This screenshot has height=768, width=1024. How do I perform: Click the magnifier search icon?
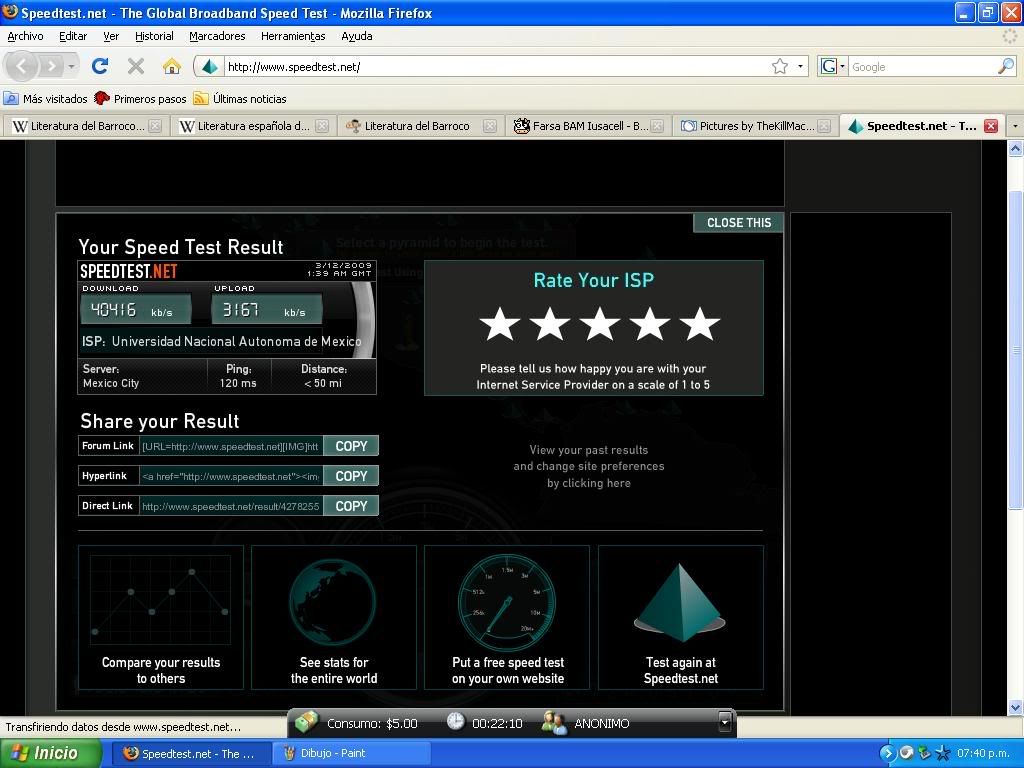tap(1006, 66)
